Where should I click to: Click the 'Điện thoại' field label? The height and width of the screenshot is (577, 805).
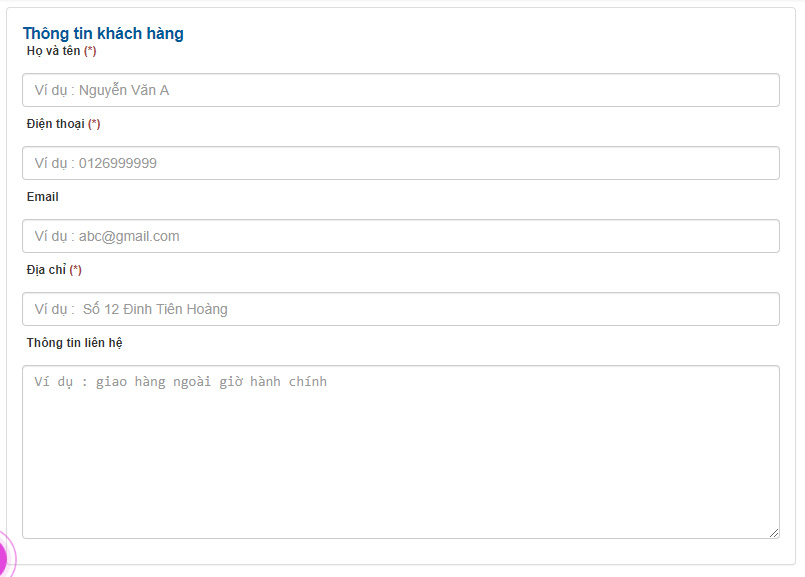pyautogui.click(x=55, y=124)
